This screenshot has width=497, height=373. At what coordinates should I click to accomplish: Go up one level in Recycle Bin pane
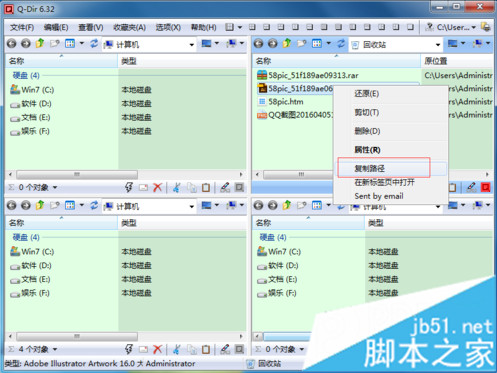pos(287,43)
